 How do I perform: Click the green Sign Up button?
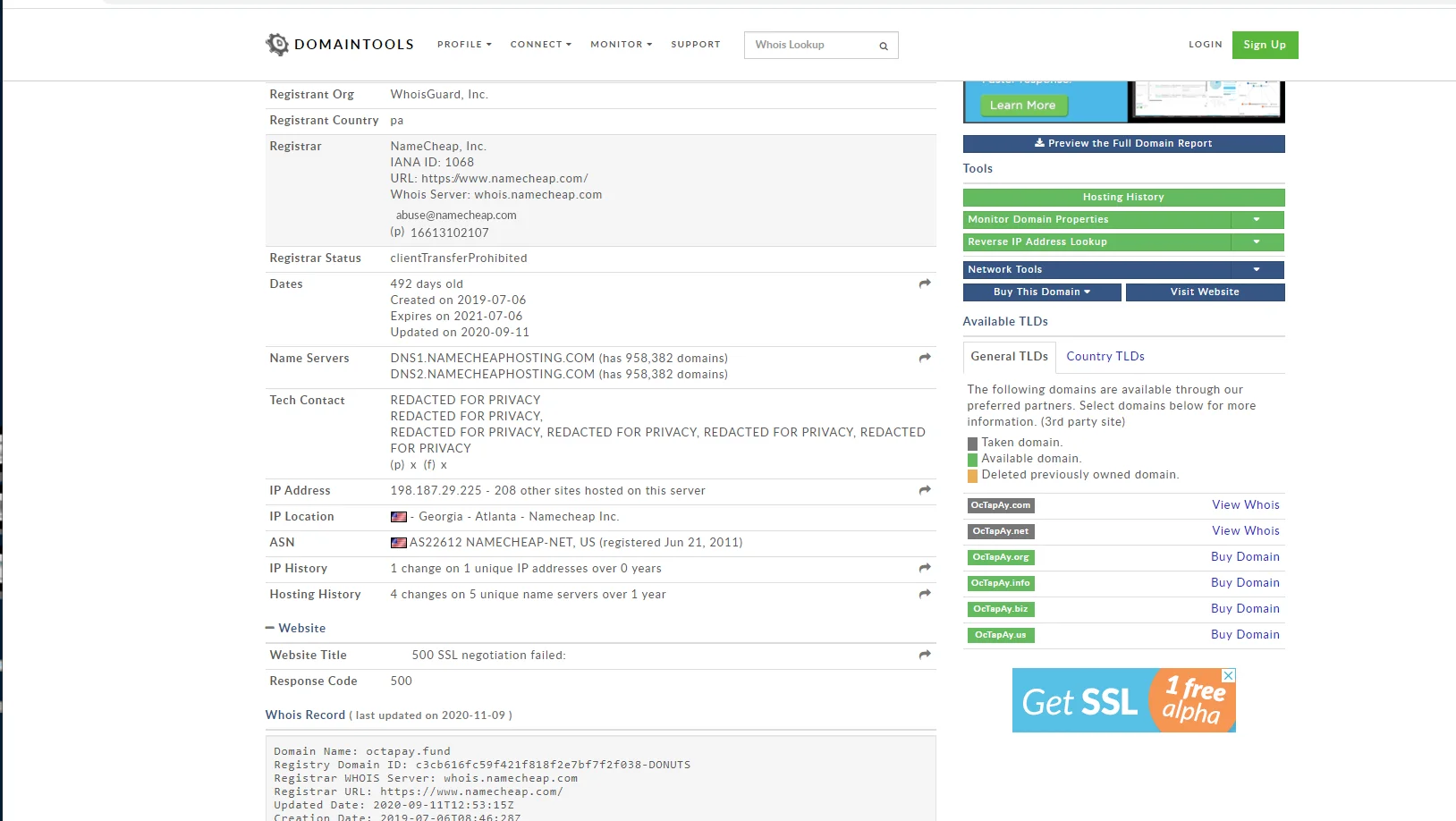1265,45
